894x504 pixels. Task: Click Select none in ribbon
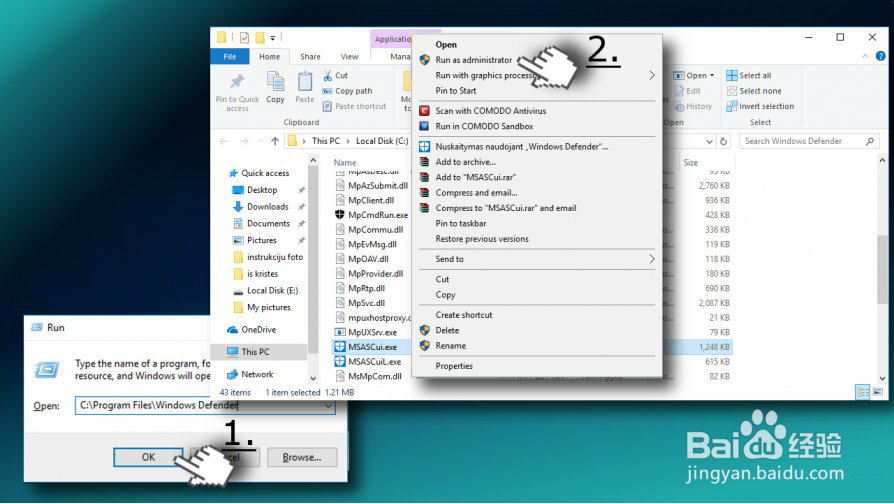tap(754, 91)
